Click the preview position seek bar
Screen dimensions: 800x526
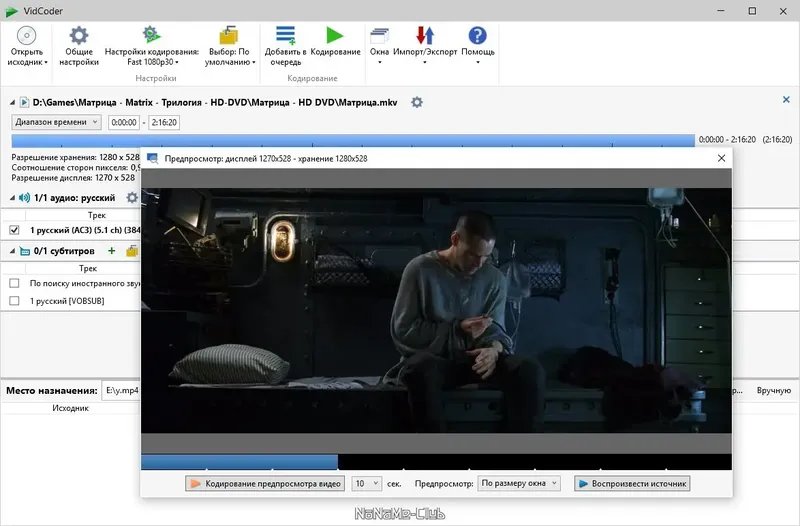pos(436,462)
